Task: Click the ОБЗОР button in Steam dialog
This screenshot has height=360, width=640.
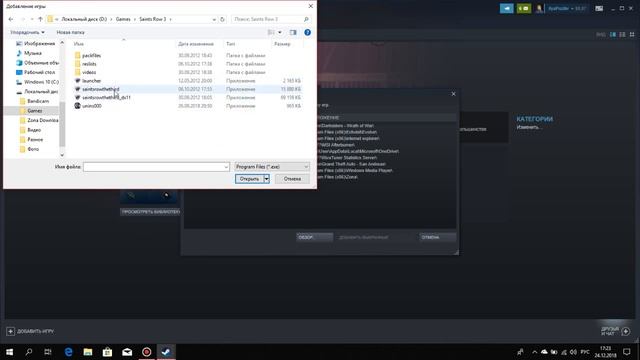Action: pyautogui.click(x=314, y=237)
